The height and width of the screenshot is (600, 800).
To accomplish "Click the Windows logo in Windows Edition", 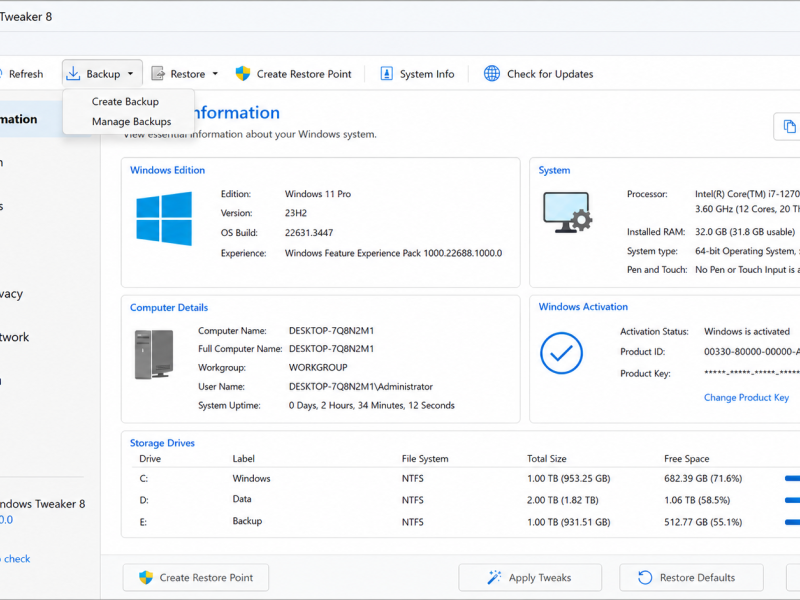I will point(164,218).
